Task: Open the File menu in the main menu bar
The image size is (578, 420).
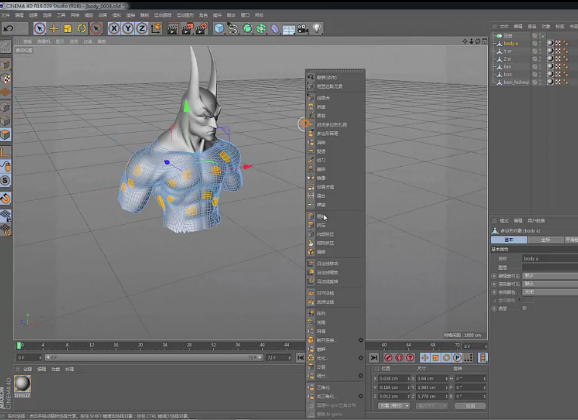Action: [x=5, y=15]
